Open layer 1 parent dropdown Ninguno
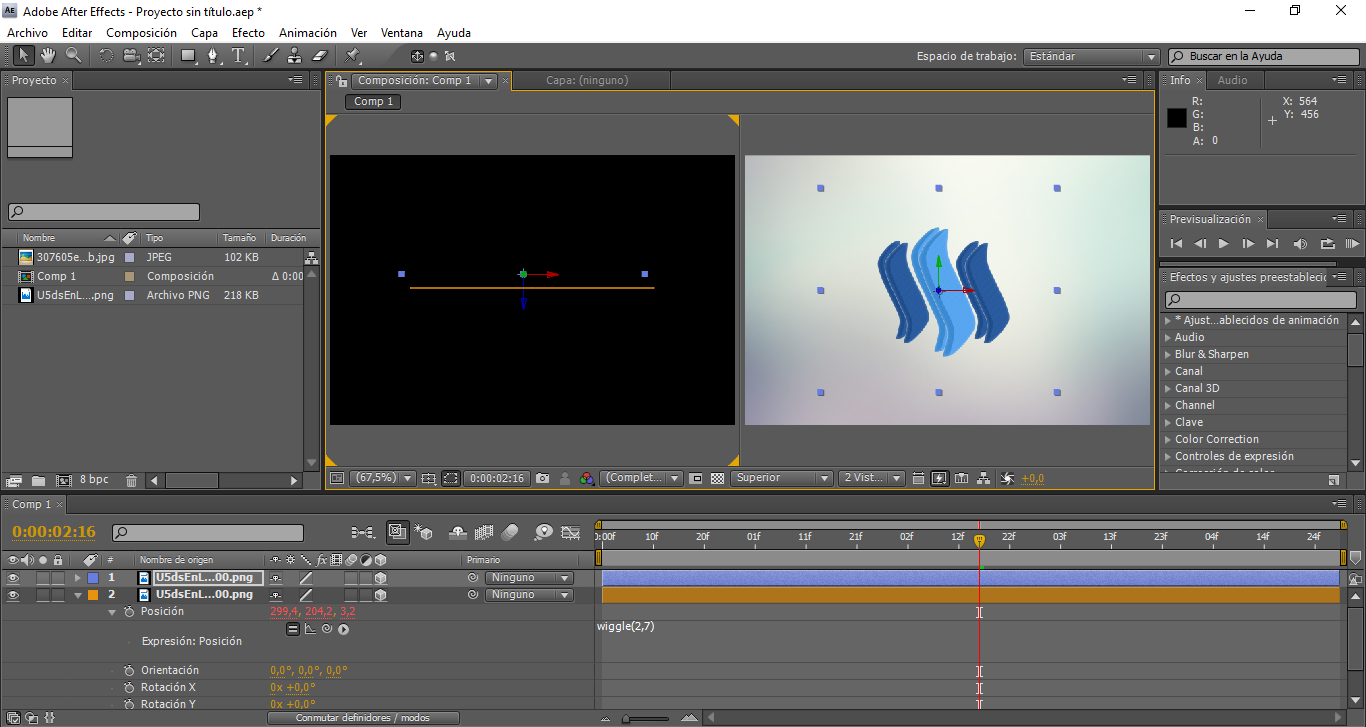 pyautogui.click(x=529, y=578)
